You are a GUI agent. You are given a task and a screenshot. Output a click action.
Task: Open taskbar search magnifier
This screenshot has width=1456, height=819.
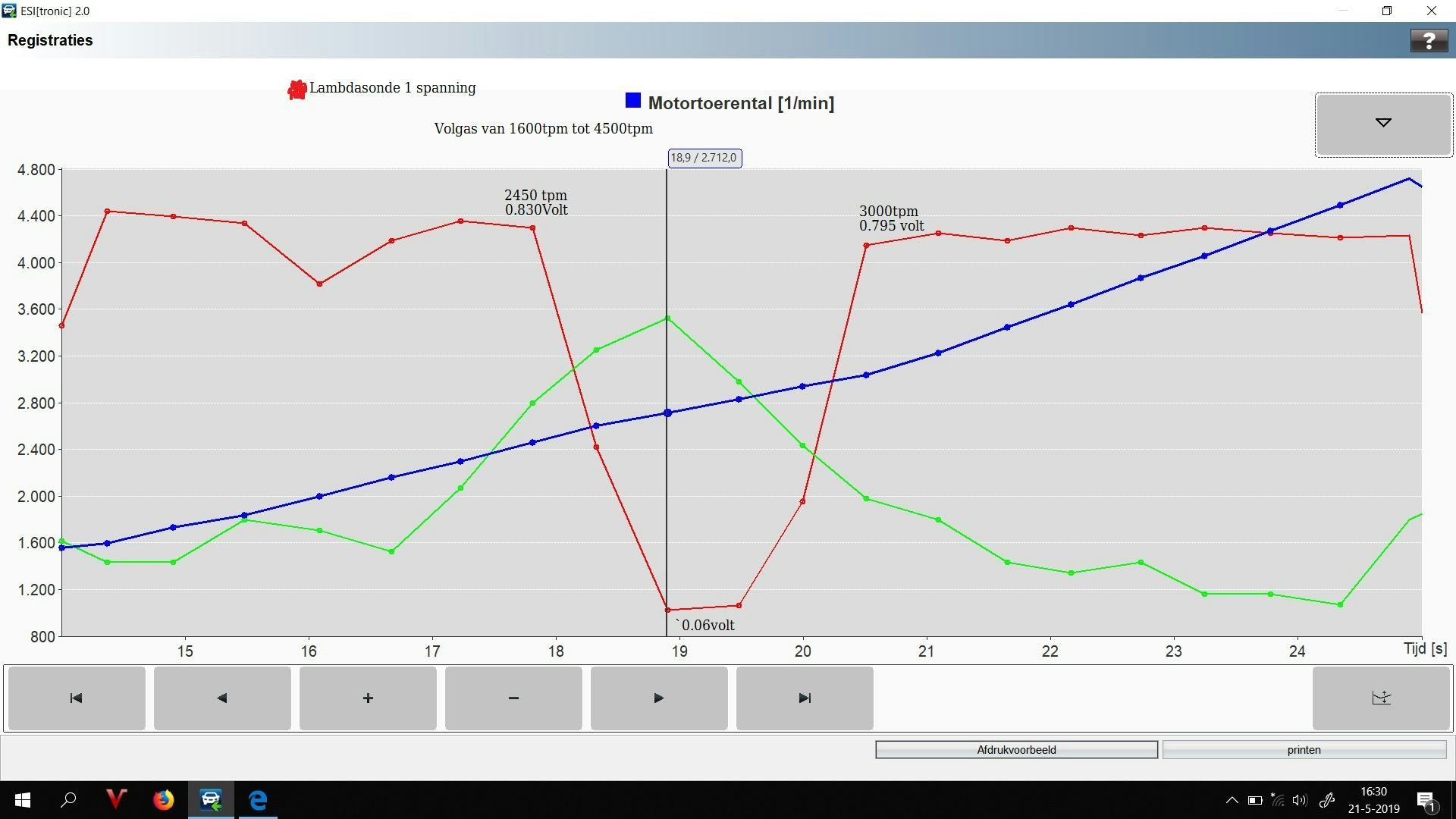[69, 800]
